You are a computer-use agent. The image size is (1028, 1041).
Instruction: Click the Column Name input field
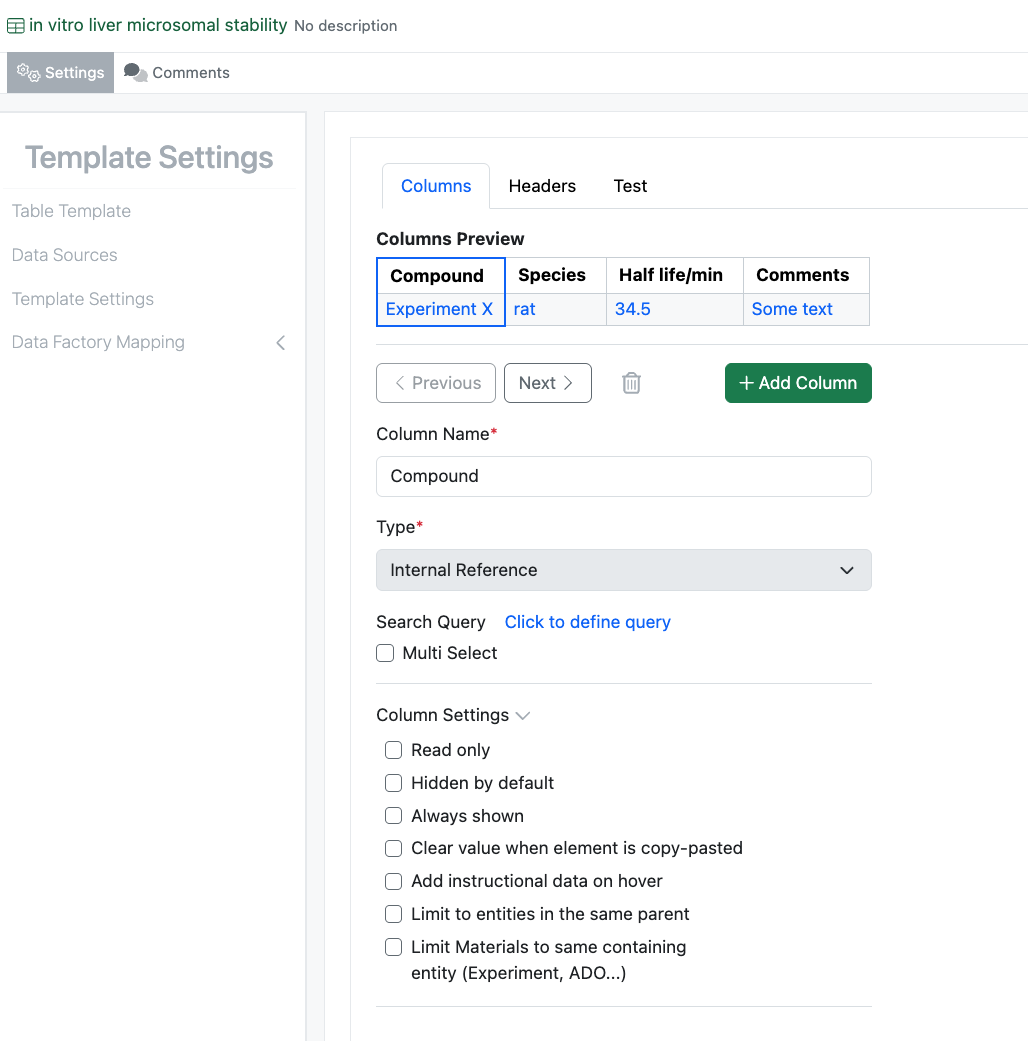(623, 476)
